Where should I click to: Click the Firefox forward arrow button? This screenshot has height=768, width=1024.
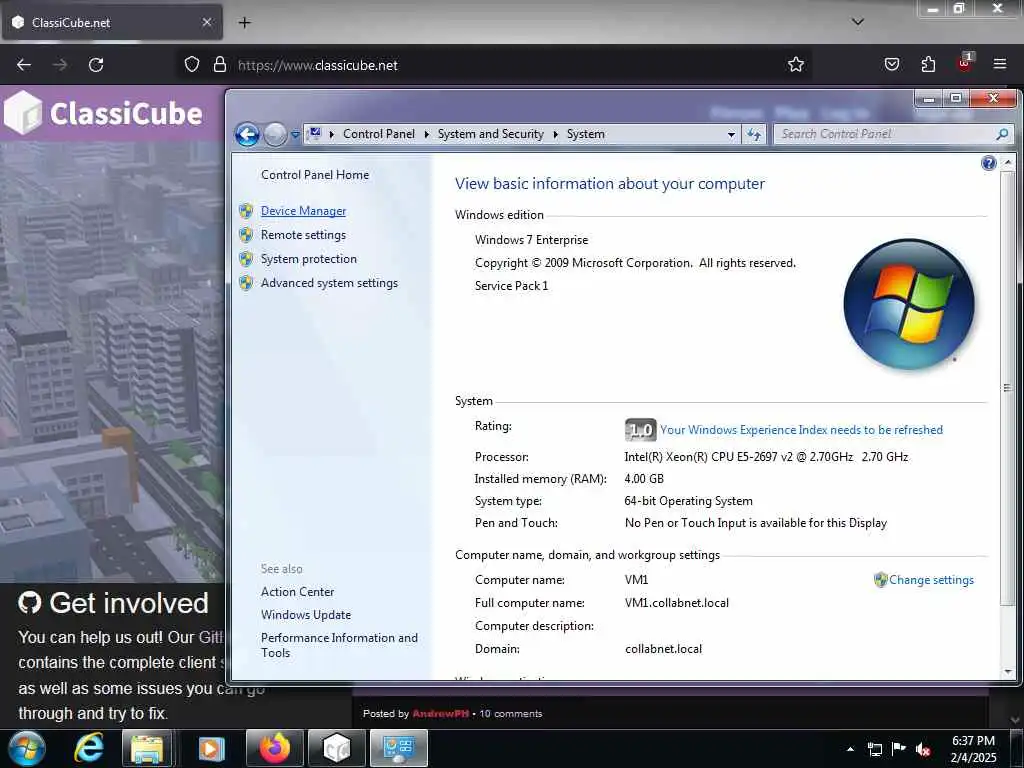coord(60,65)
